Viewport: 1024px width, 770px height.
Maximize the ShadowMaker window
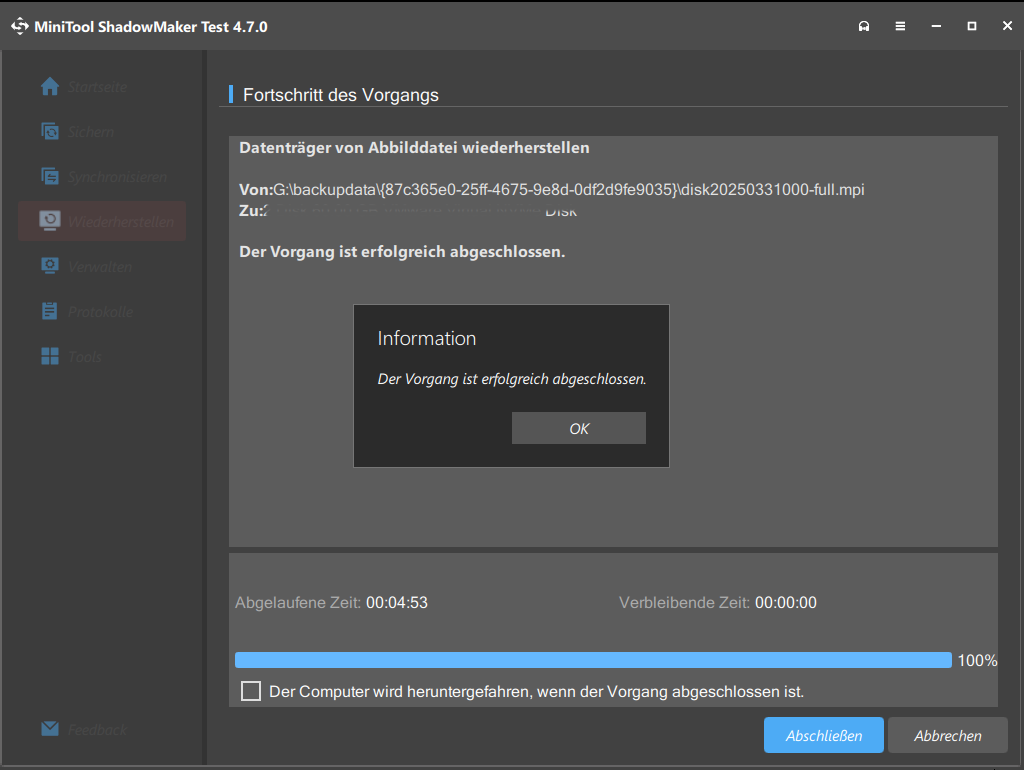[972, 26]
